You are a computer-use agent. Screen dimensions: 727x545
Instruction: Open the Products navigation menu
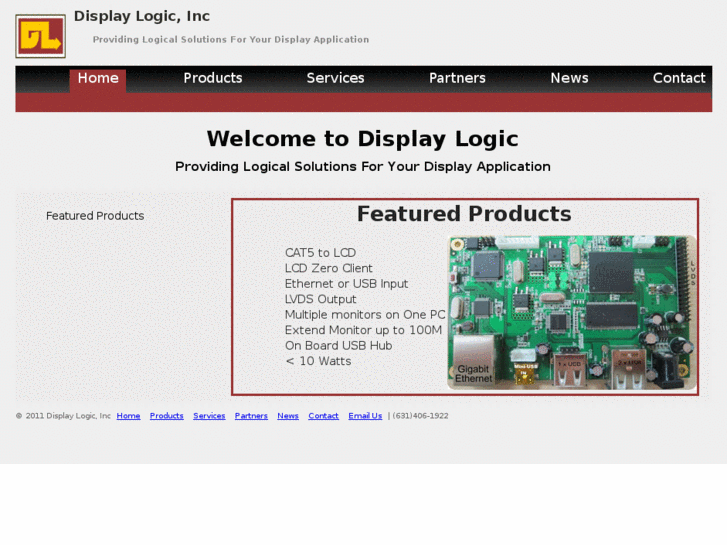(x=213, y=78)
